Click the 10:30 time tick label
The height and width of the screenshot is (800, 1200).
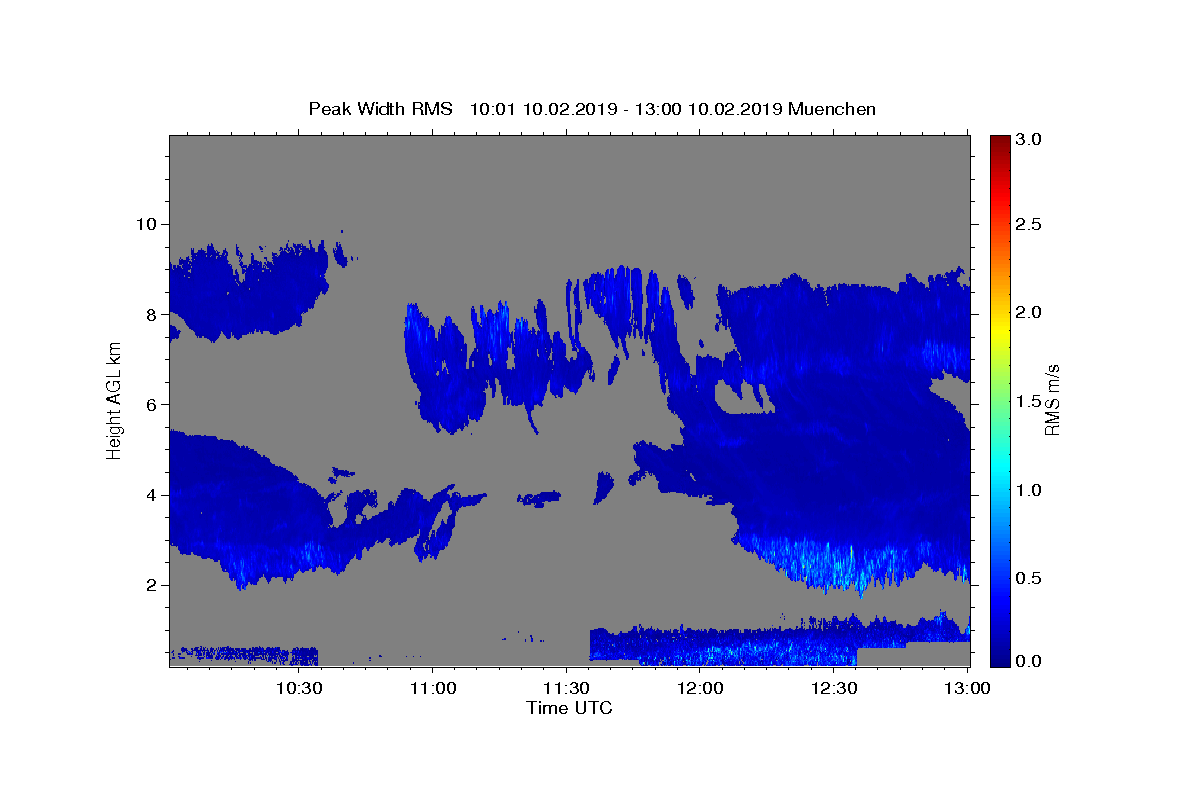coord(298,688)
